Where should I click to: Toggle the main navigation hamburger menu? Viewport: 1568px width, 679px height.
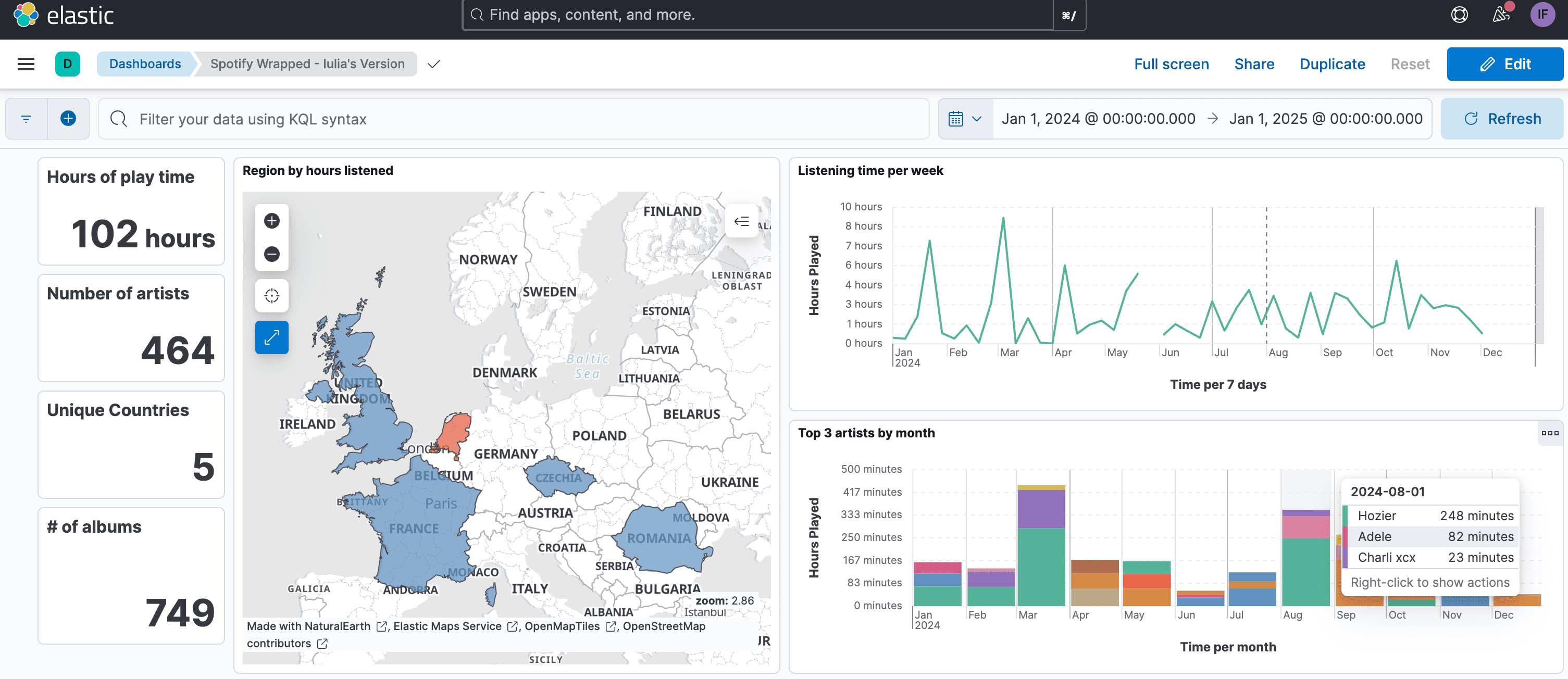point(26,64)
